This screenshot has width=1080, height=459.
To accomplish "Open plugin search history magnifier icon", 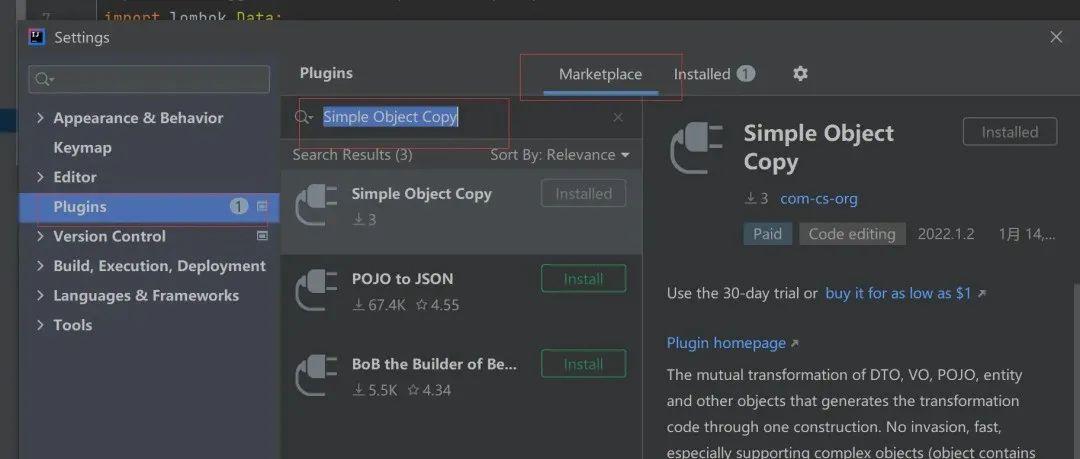I will [304, 117].
